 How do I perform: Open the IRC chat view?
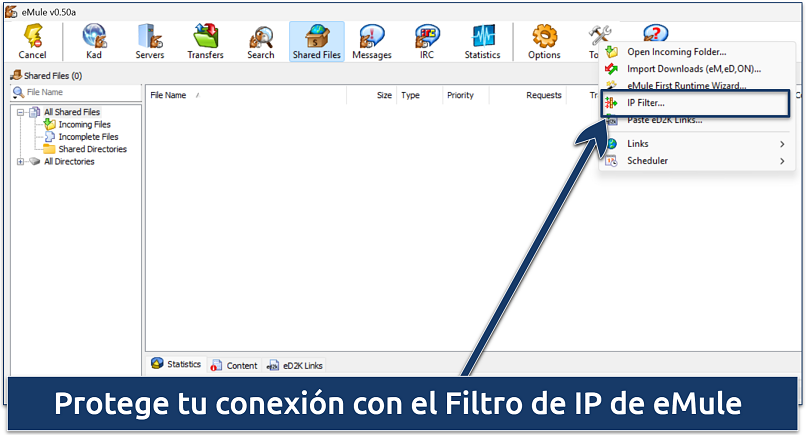tap(427, 42)
